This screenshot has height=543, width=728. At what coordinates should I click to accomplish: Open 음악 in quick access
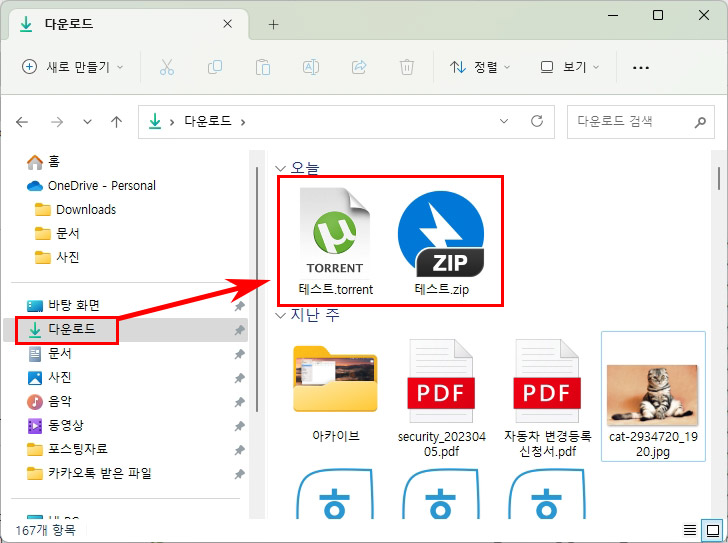(x=50, y=402)
